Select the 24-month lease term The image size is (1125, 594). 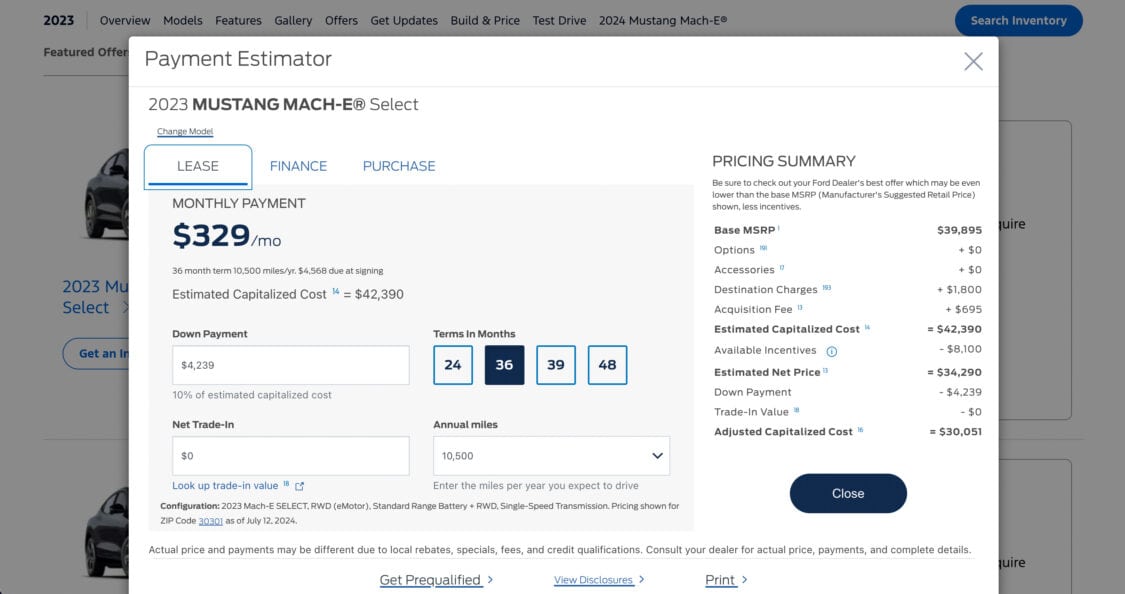click(453, 365)
